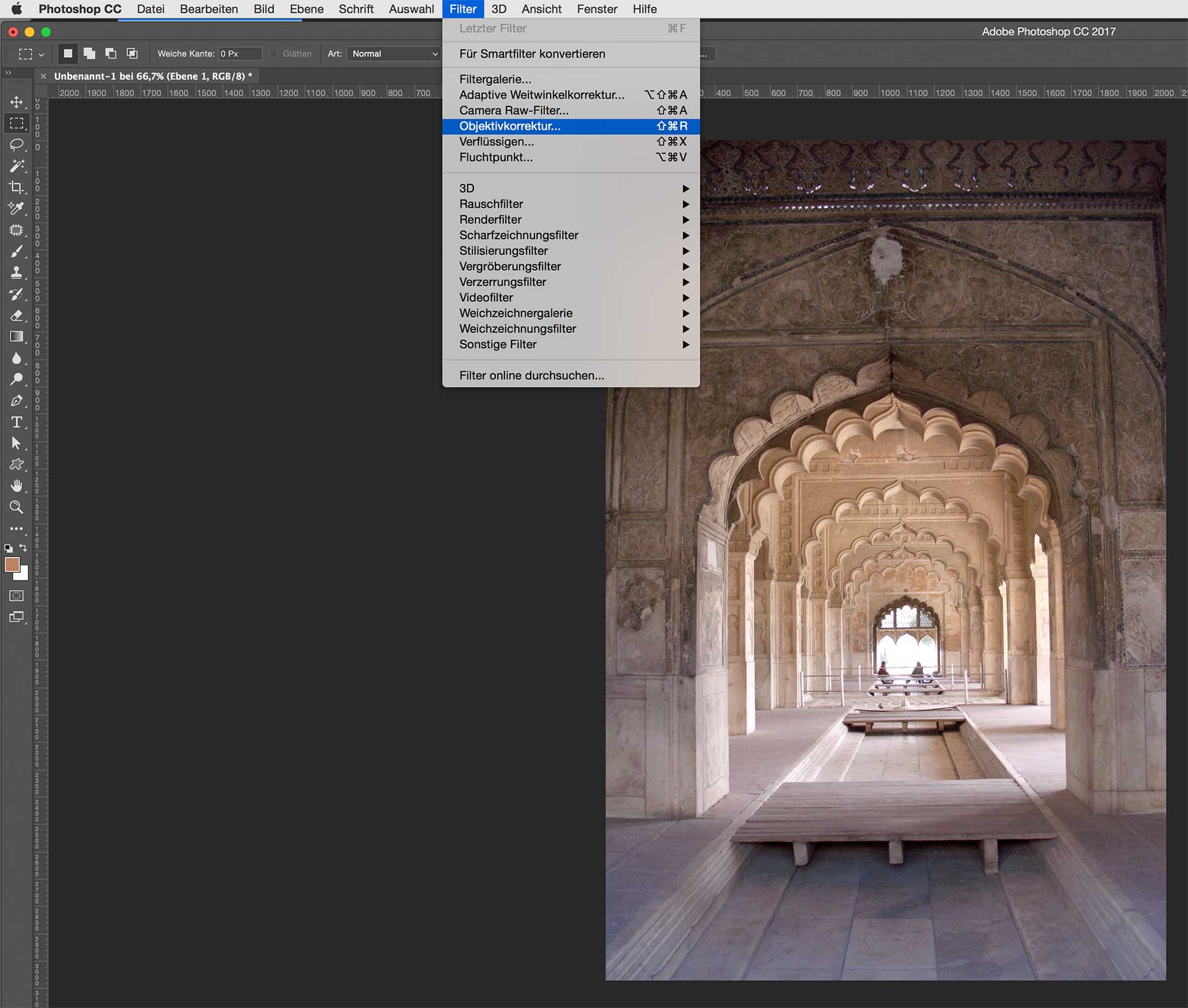Select the History Brush tool
This screenshot has height=1008, width=1188.
click(x=16, y=294)
